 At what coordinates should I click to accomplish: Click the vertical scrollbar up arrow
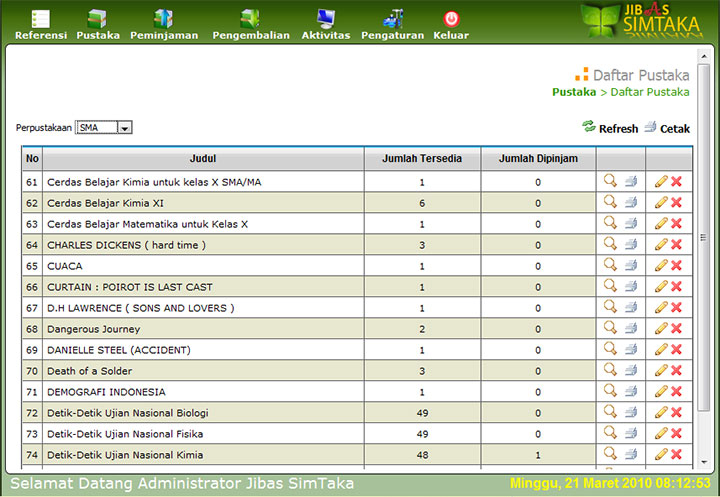pyautogui.click(x=703, y=56)
